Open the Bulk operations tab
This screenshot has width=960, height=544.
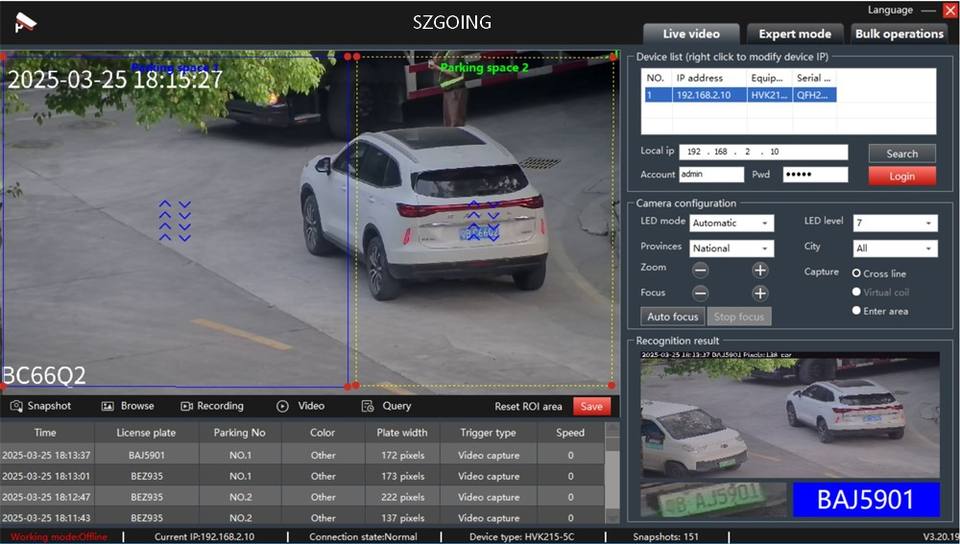coord(899,34)
